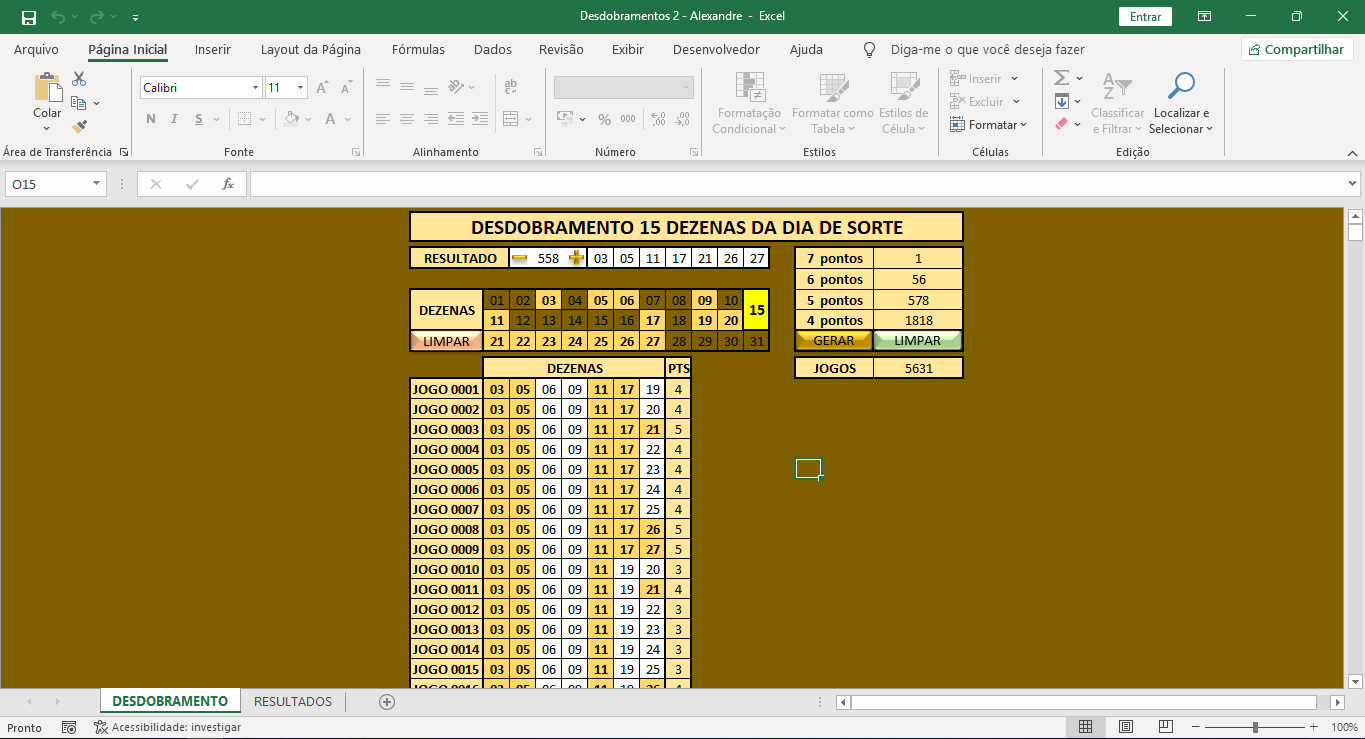Image resolution: width=1365 pixels, height=739 pixels.
Task: Open the Inserir ribbon tab
Action: (213, 49)
